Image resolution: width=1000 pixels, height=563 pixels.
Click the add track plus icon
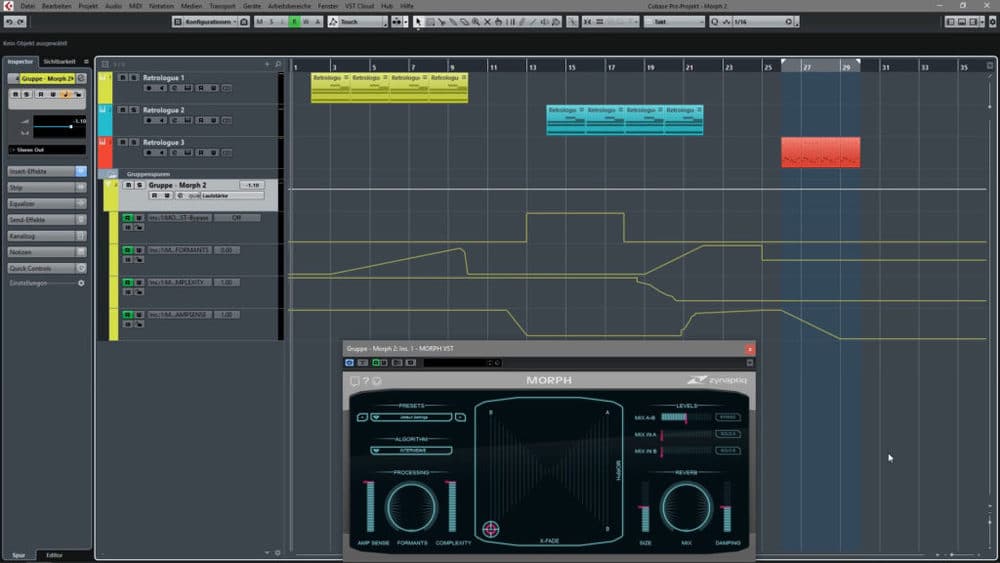tap(267, 64)
